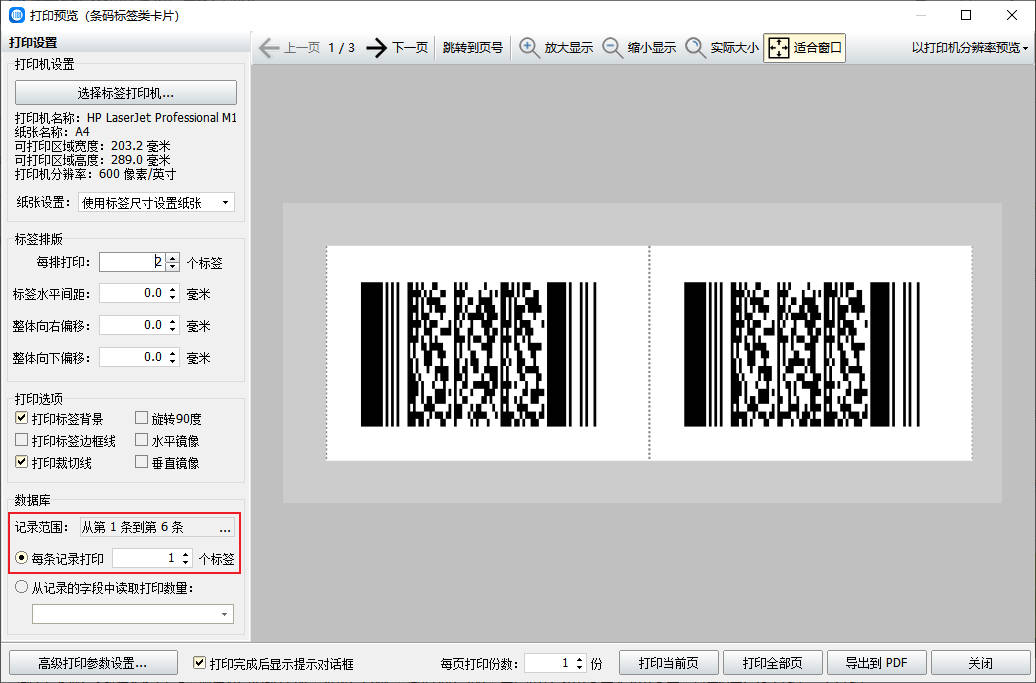Disable print cut lines checkbox

[x=22, y=463]
